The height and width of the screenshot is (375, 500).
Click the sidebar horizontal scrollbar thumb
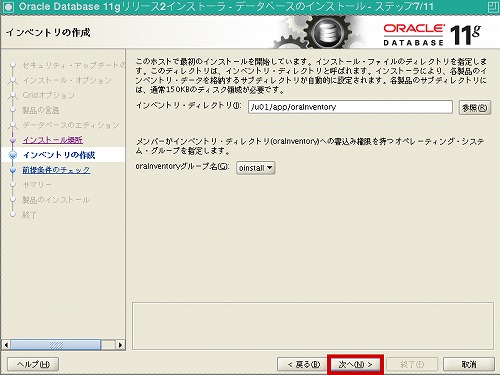point(55,345)
